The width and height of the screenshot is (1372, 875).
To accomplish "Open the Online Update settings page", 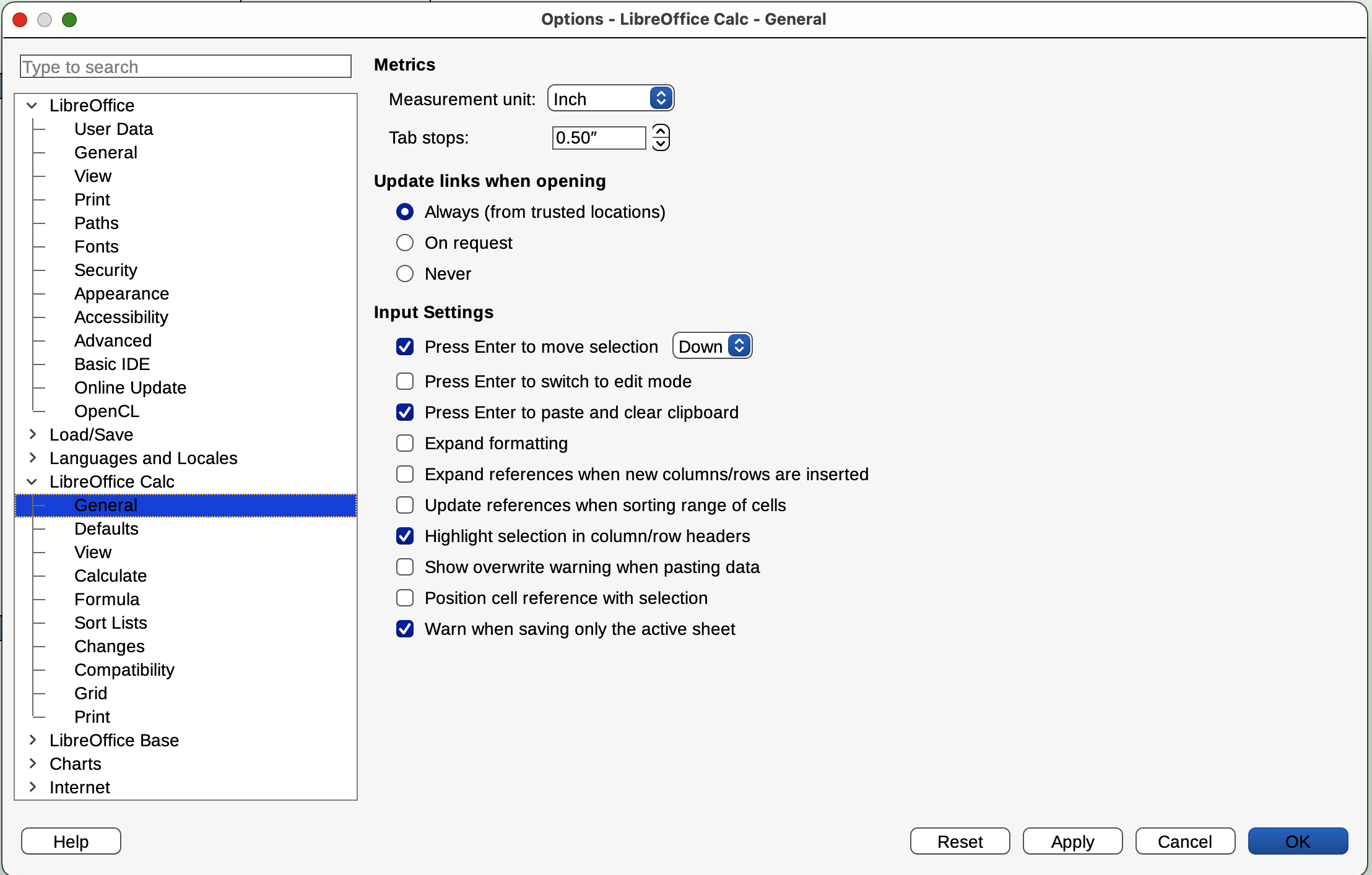I will click(x=131, y=388).
